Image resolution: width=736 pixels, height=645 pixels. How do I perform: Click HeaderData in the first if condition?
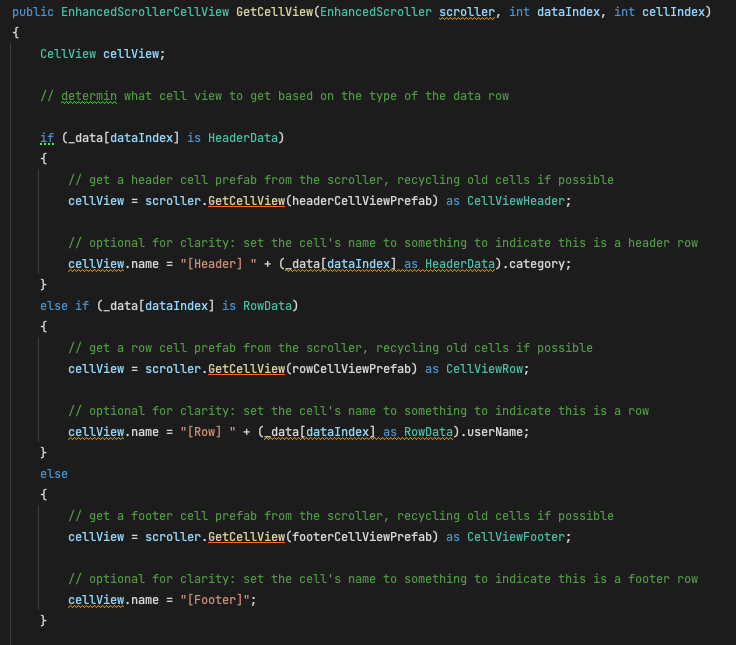tap(243, 138)
